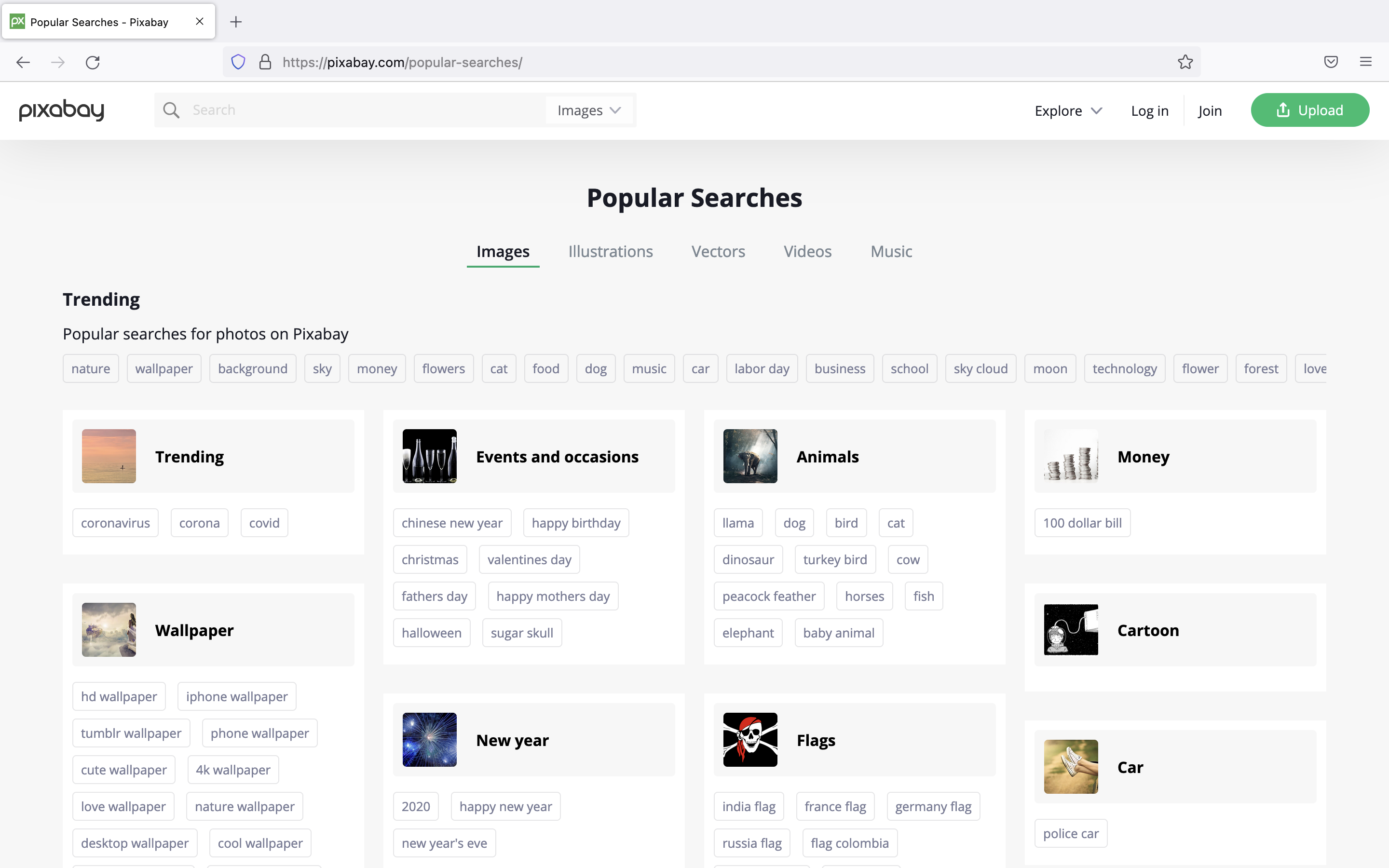The image size is (1389, 868).
Task: Click the turkey bird tag
Action: tap(835, 560)
